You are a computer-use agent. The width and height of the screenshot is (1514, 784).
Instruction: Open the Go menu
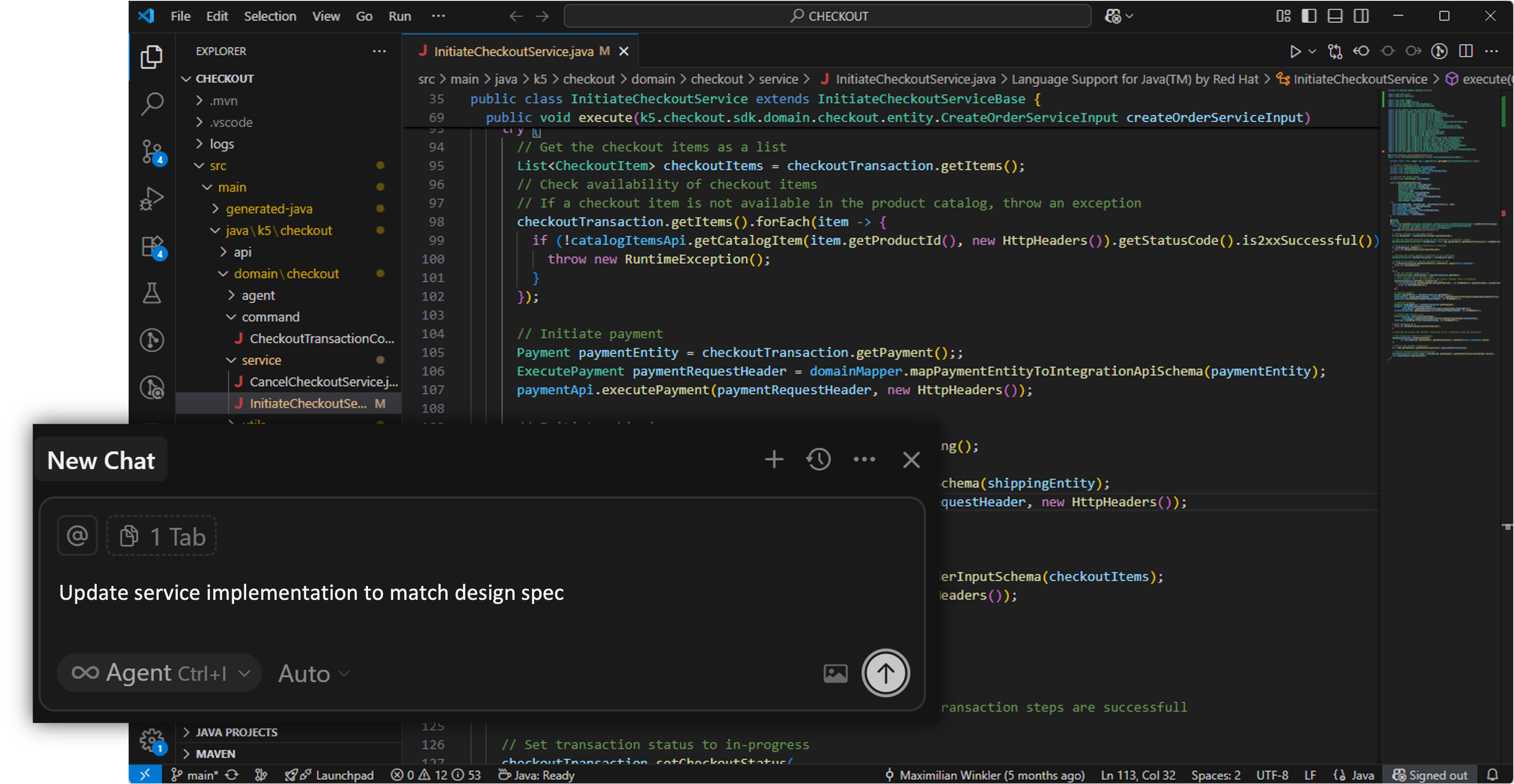[364, 16]
